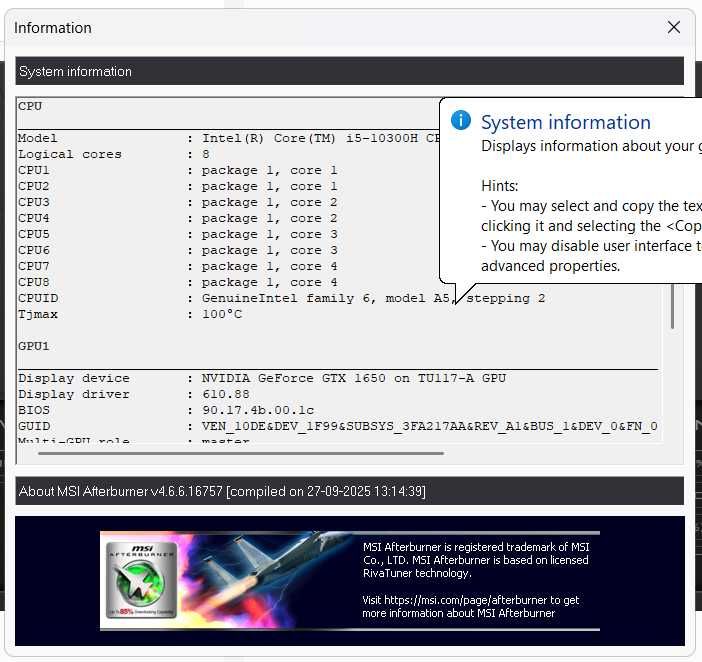702x662 pixels.
Task: Click the Model row text Intel Core i5-10300H
Action: coord(228,138)
